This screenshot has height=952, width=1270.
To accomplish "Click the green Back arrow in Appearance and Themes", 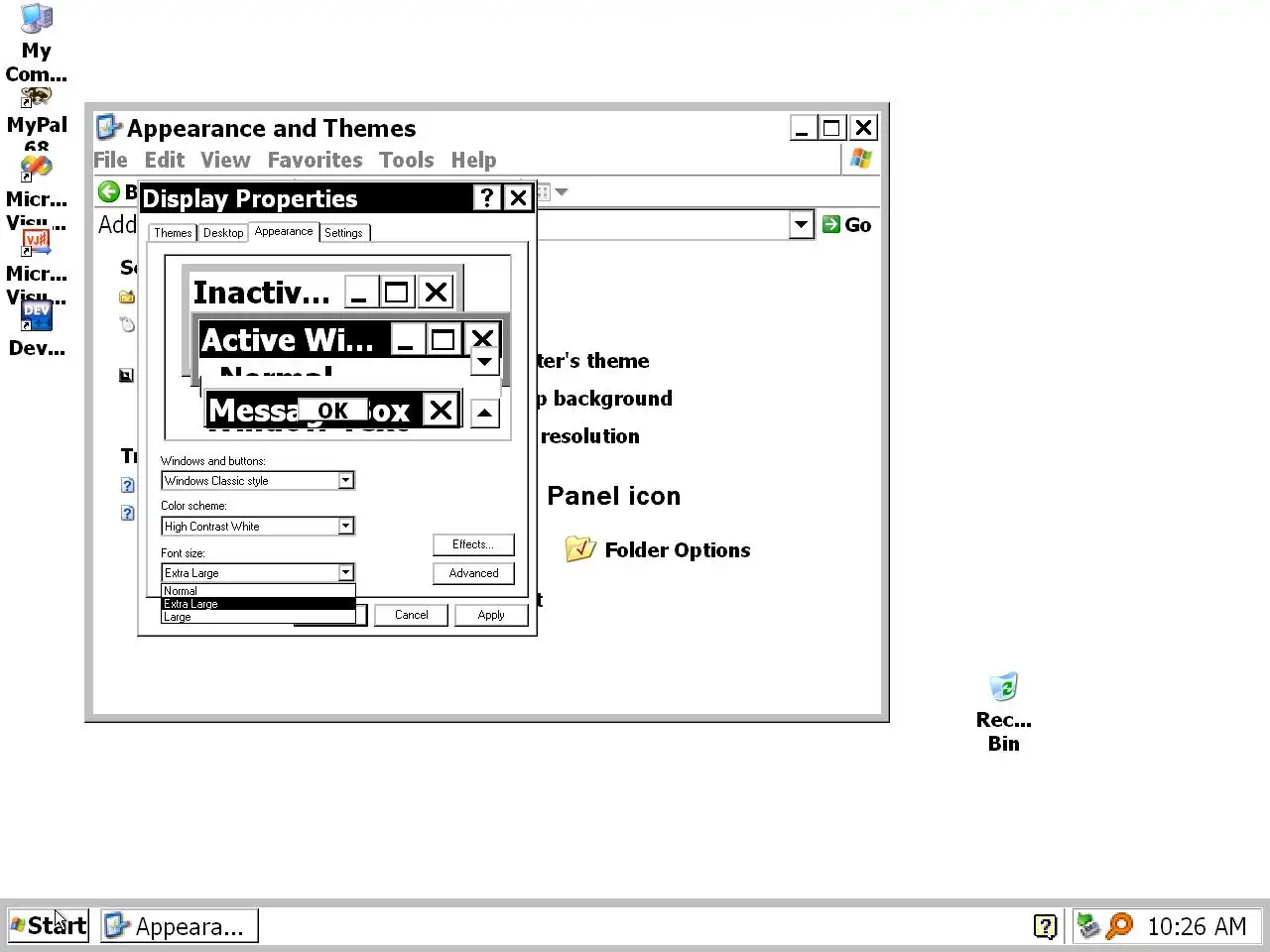I will point(108,191).
